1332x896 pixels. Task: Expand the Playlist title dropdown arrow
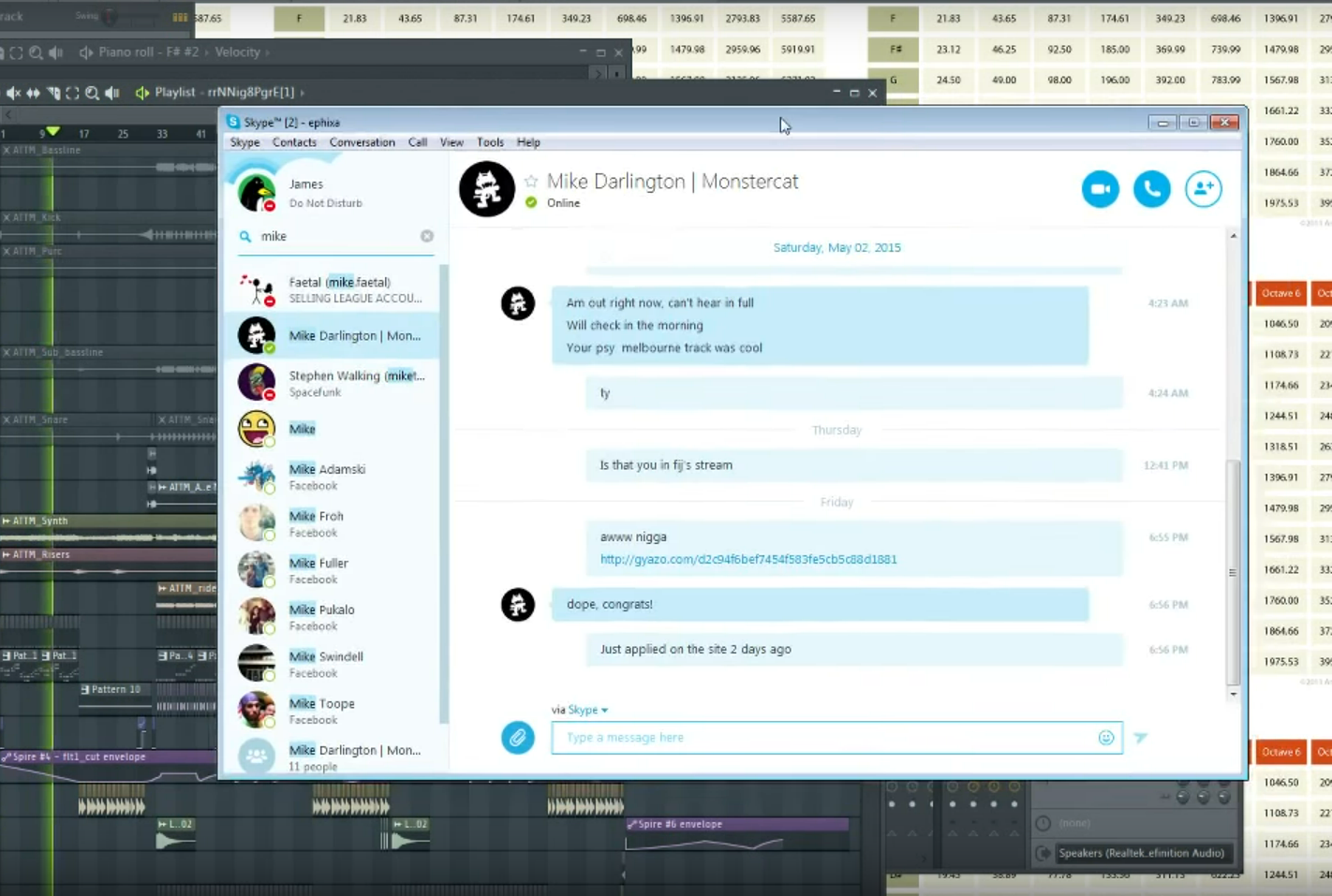[x=303, y=93]
